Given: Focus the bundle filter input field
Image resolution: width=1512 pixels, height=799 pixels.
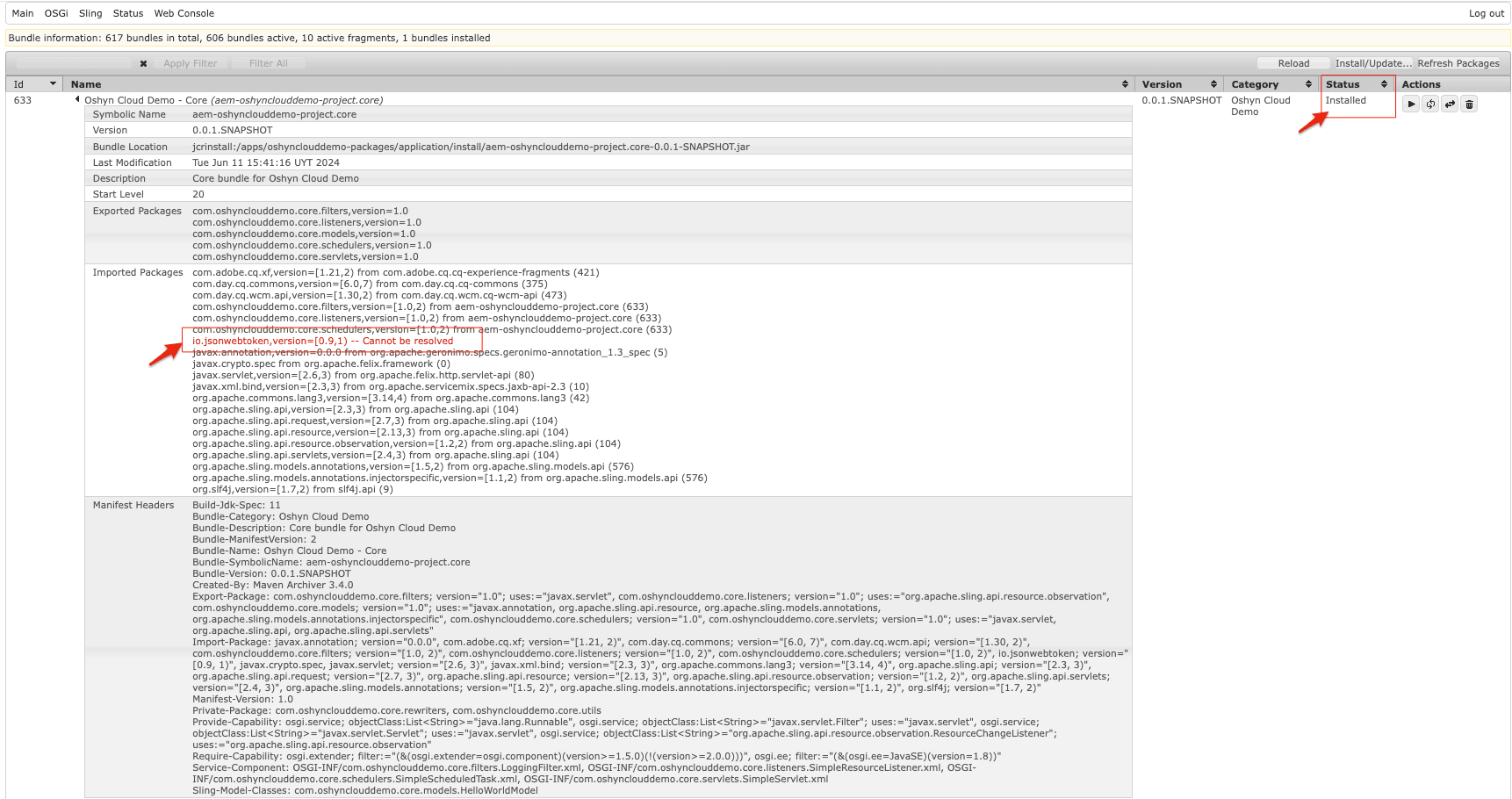Looking at the screenshot, I should [x=74, y=63].
